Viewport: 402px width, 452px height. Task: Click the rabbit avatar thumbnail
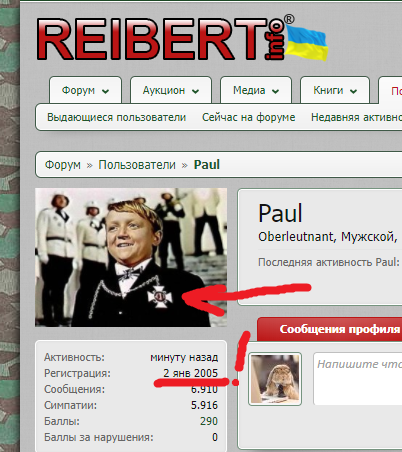275,379
